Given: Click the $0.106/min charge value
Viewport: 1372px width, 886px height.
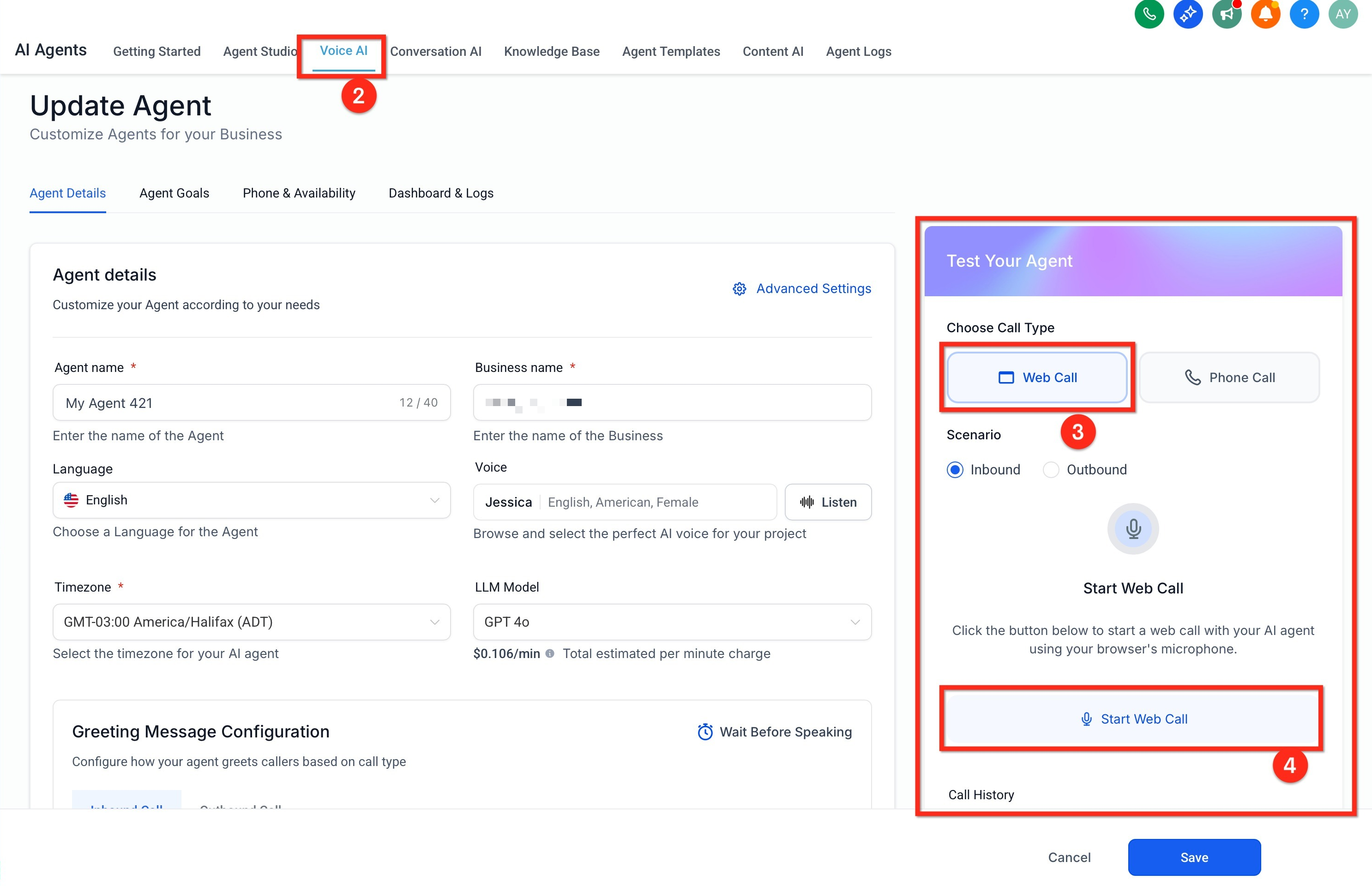Looking at the screenshot, I should (506, 653).
